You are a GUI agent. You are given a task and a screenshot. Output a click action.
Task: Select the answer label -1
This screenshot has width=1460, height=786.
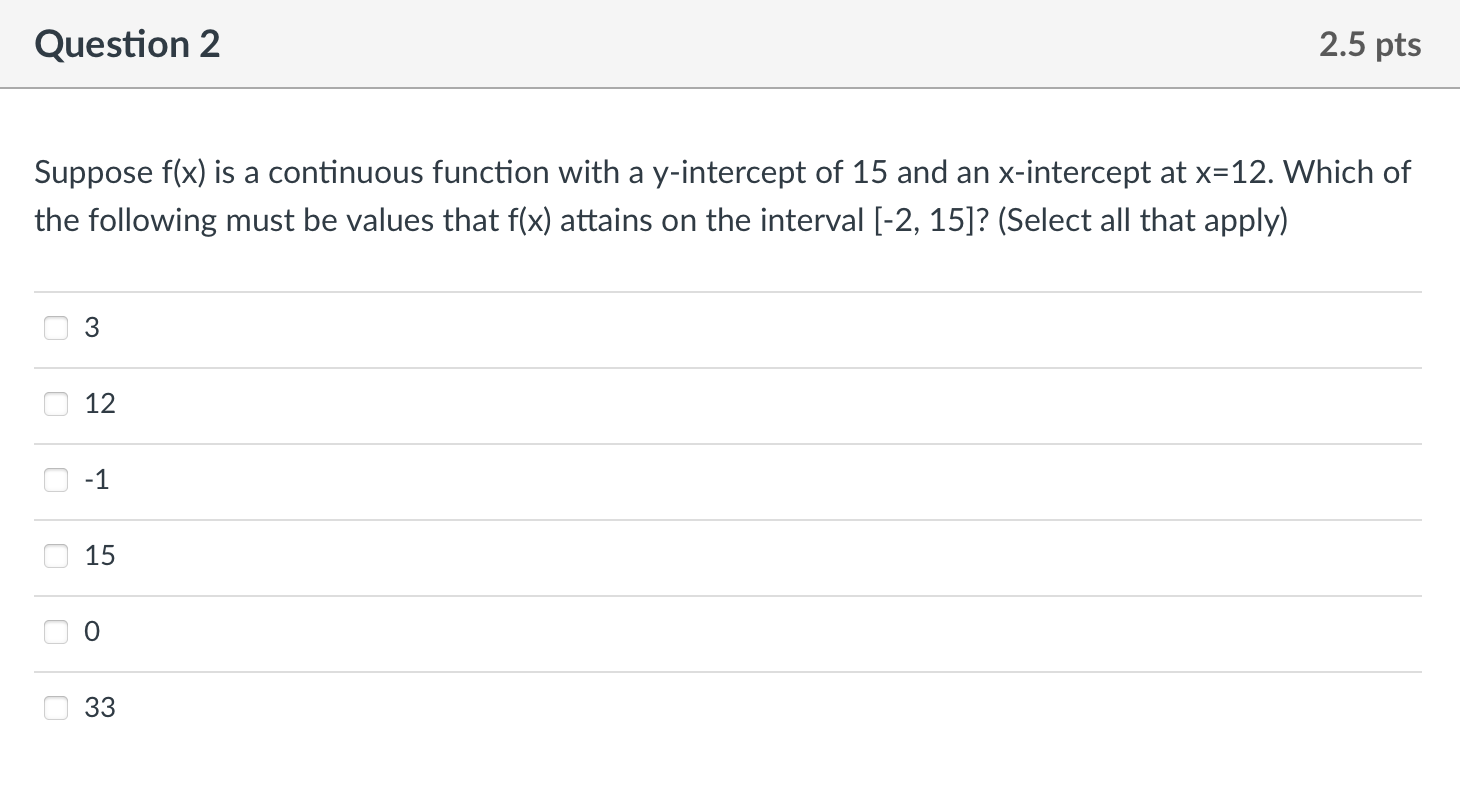pos(96,479)
